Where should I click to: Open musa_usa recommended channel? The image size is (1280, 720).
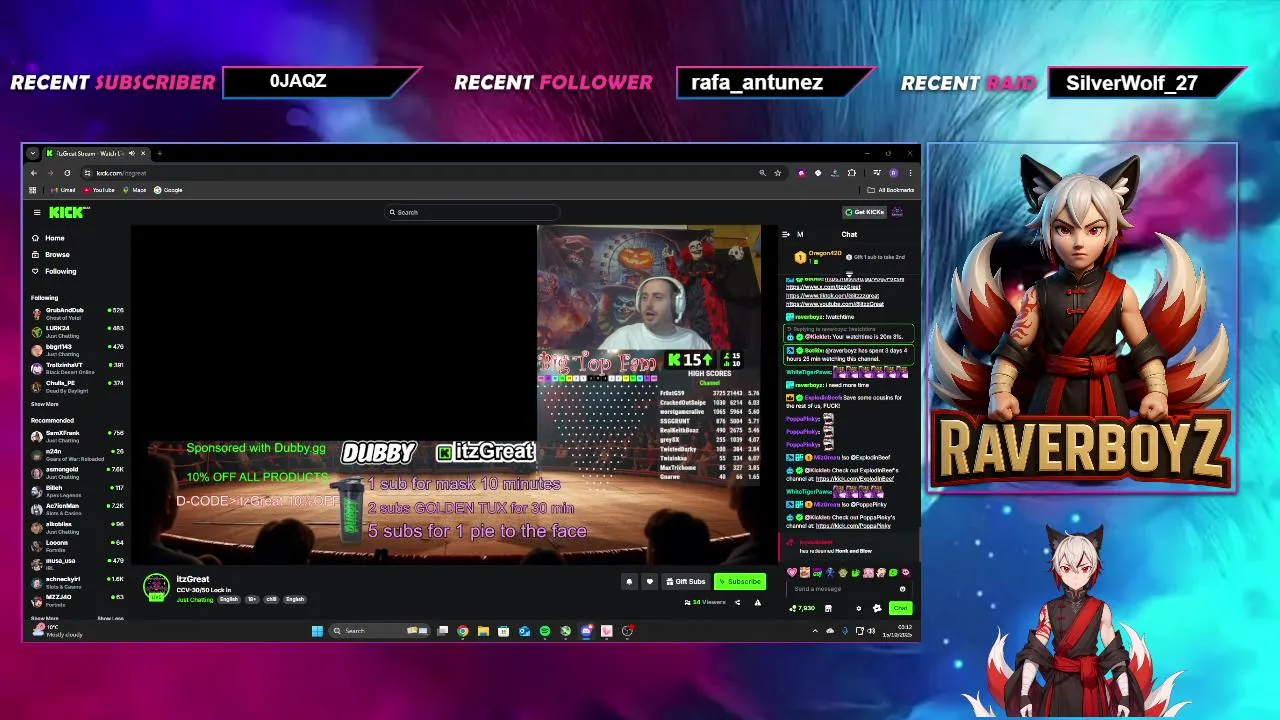pos(77,563)
